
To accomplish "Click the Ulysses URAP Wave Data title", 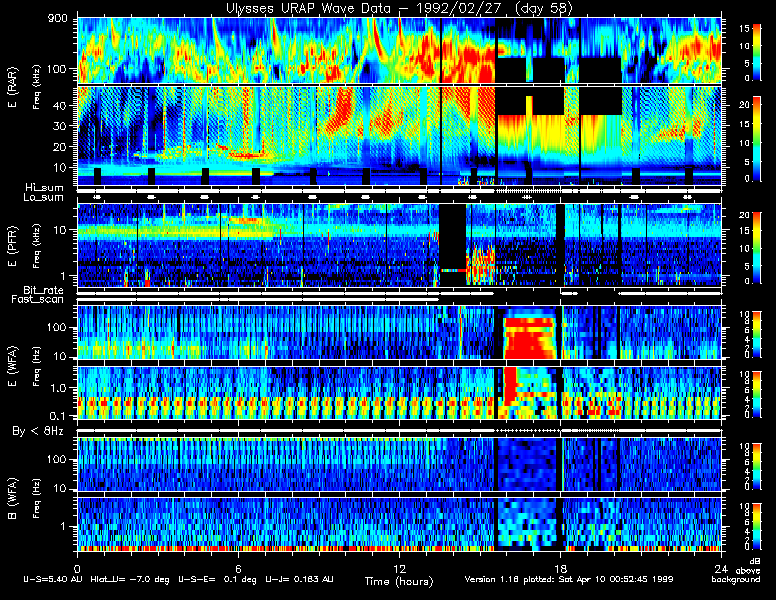I will tap(399, 8).
